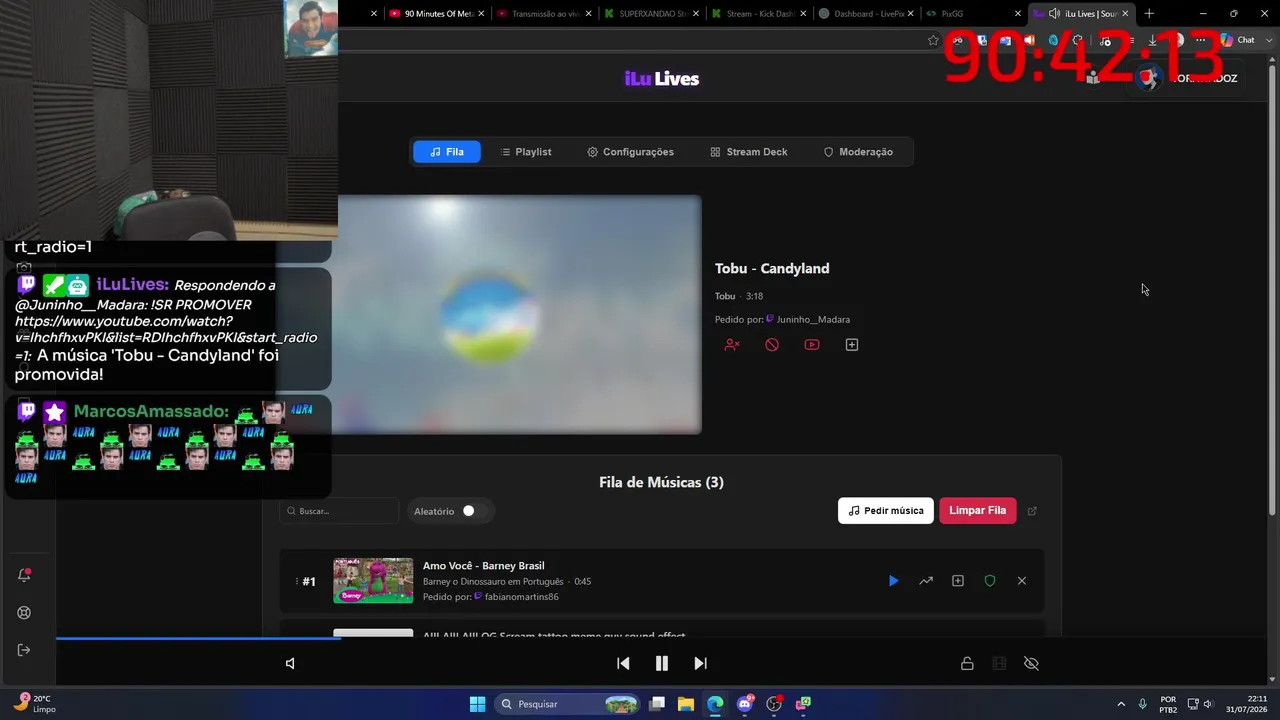Add Amo Você - Barney Brasil to playlist
1280x720 pixels.
tap(958, 581)
